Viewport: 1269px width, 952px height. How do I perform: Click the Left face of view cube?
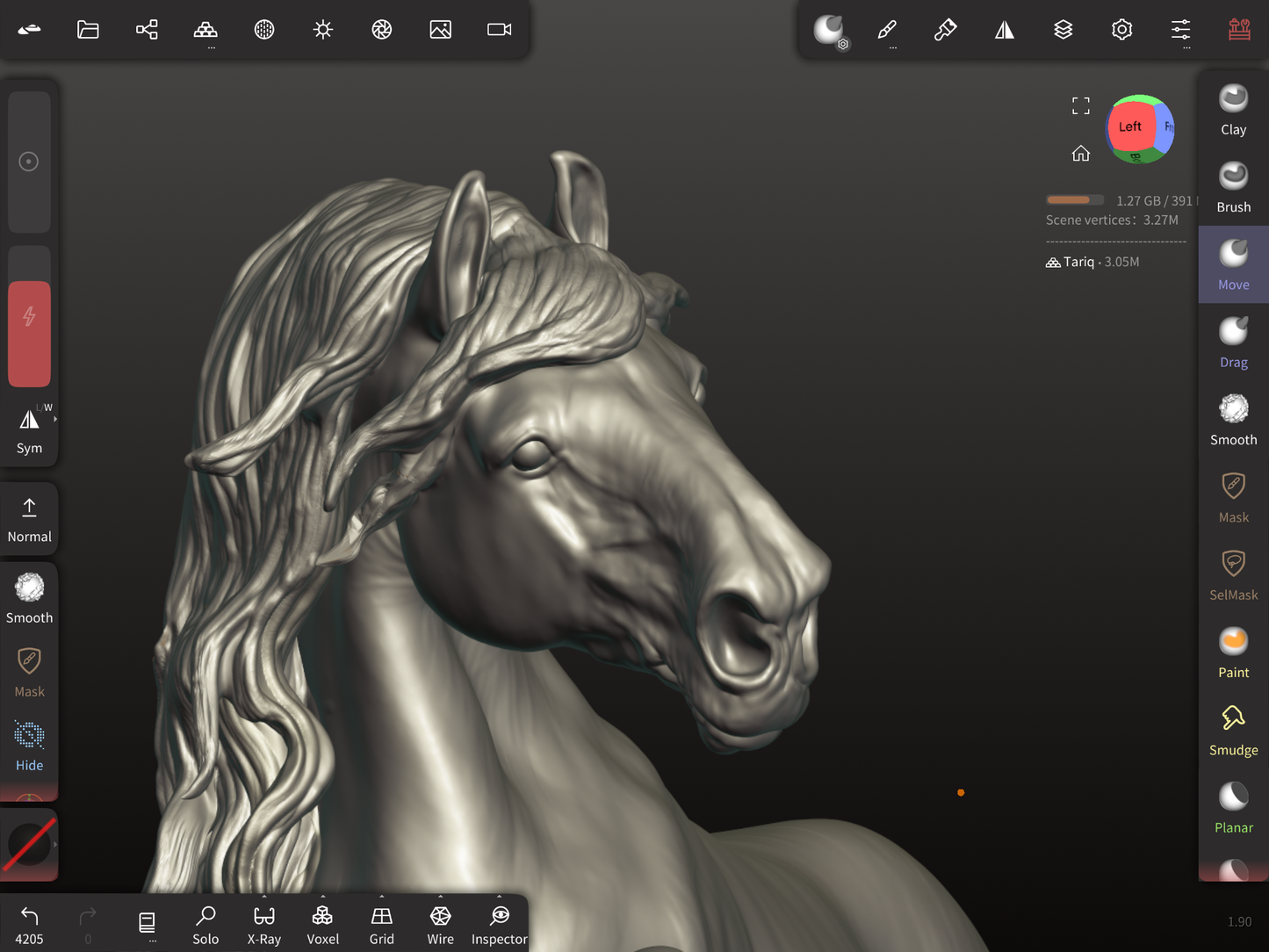pos(1129,127)
